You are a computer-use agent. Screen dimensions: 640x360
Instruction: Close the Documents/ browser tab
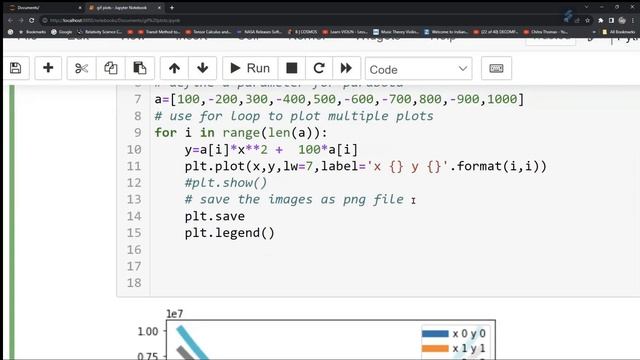[80, 8]
